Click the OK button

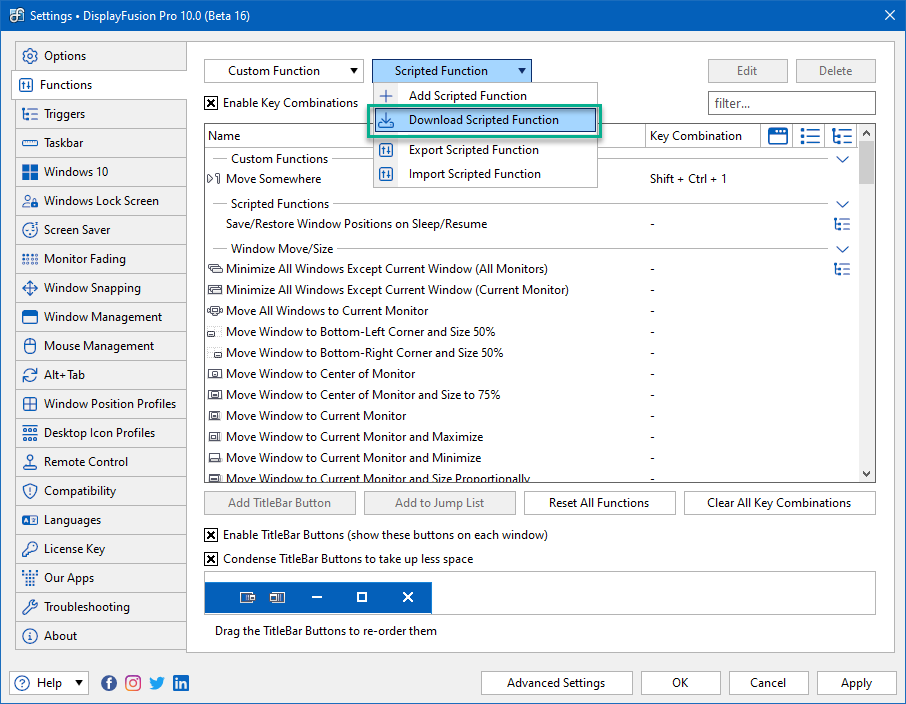pyautogui.click(x=680, y=683)
